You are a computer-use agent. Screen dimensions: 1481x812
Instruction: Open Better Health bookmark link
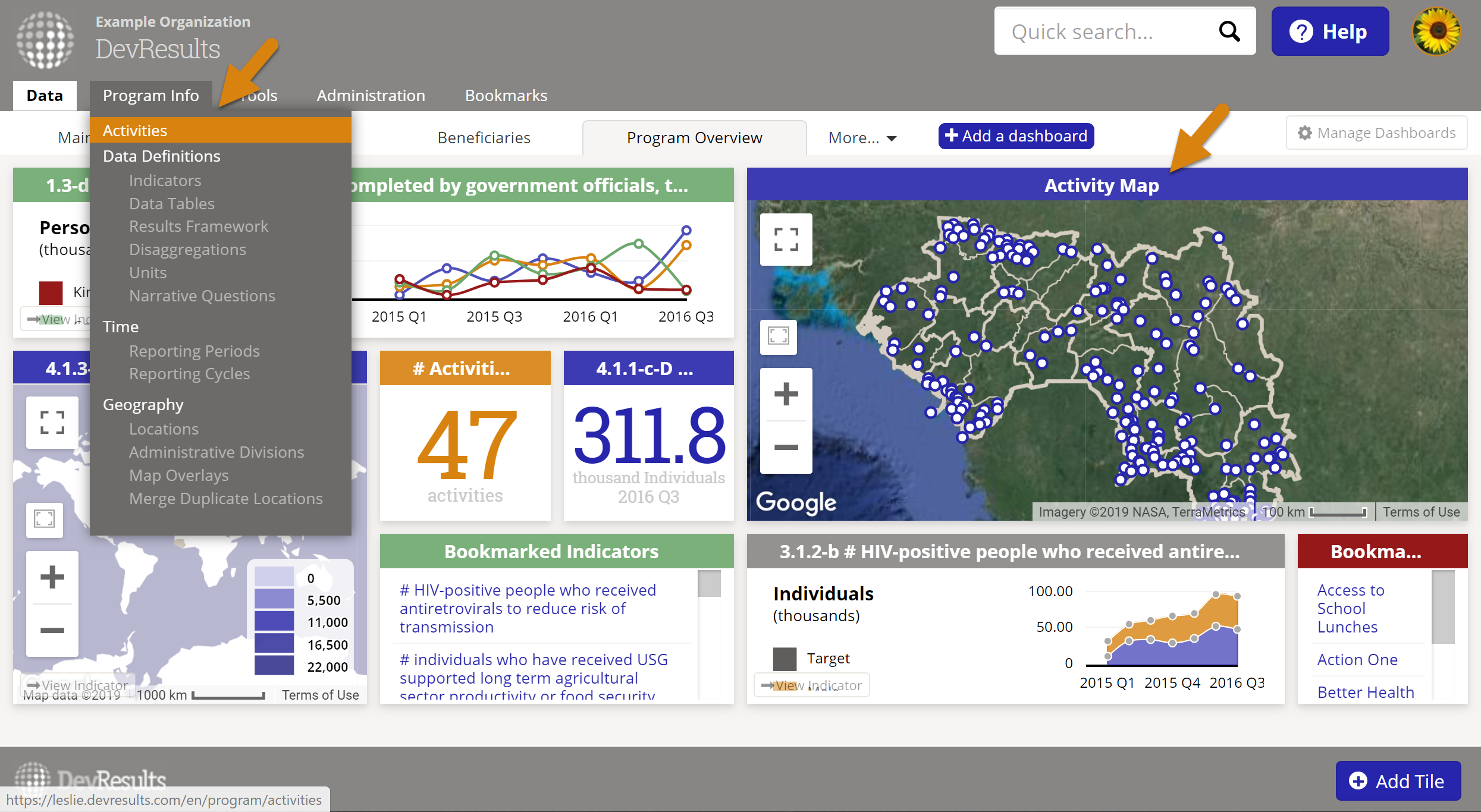click(1366, 692)
